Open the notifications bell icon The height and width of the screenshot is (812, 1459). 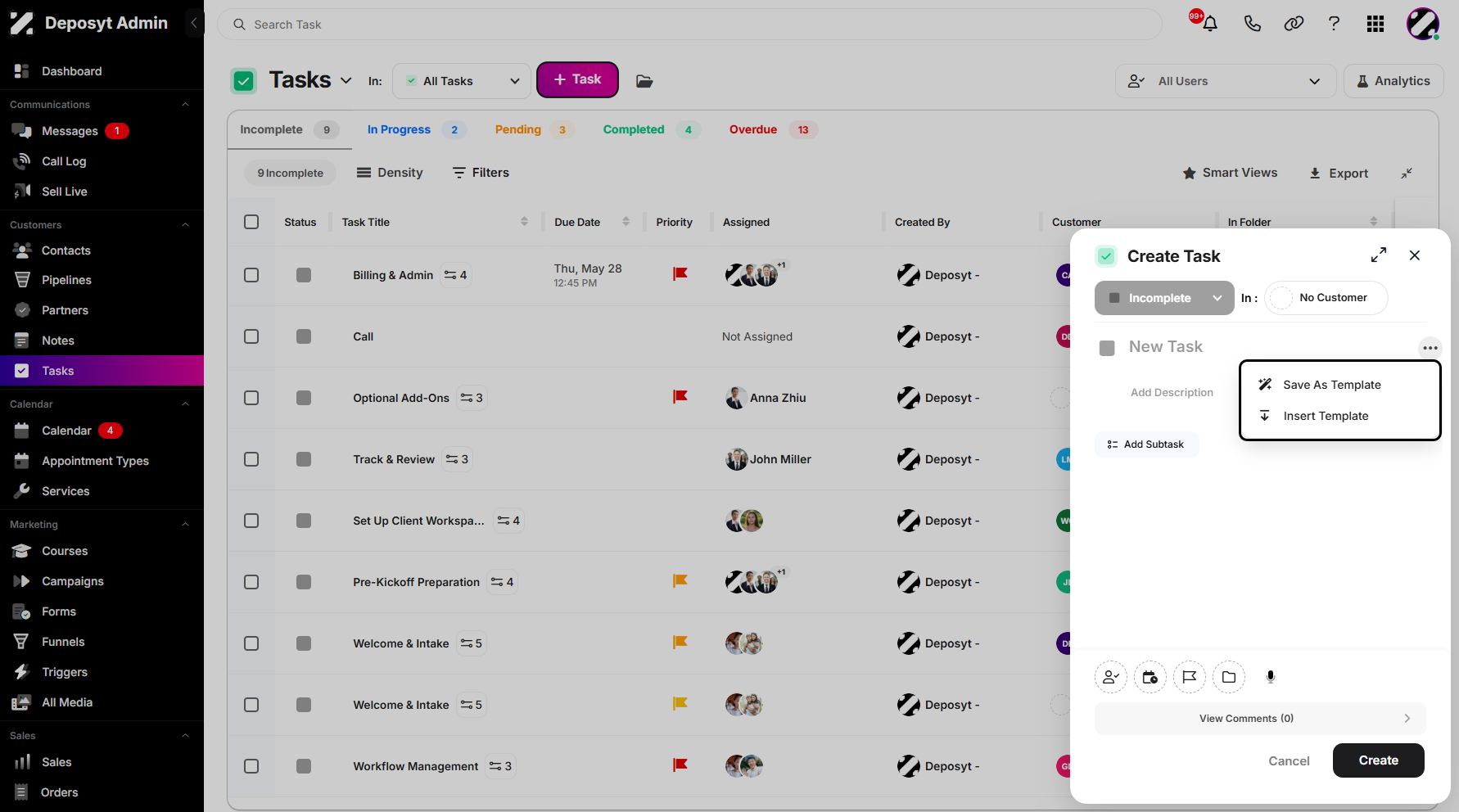[x=1209, y=24]
